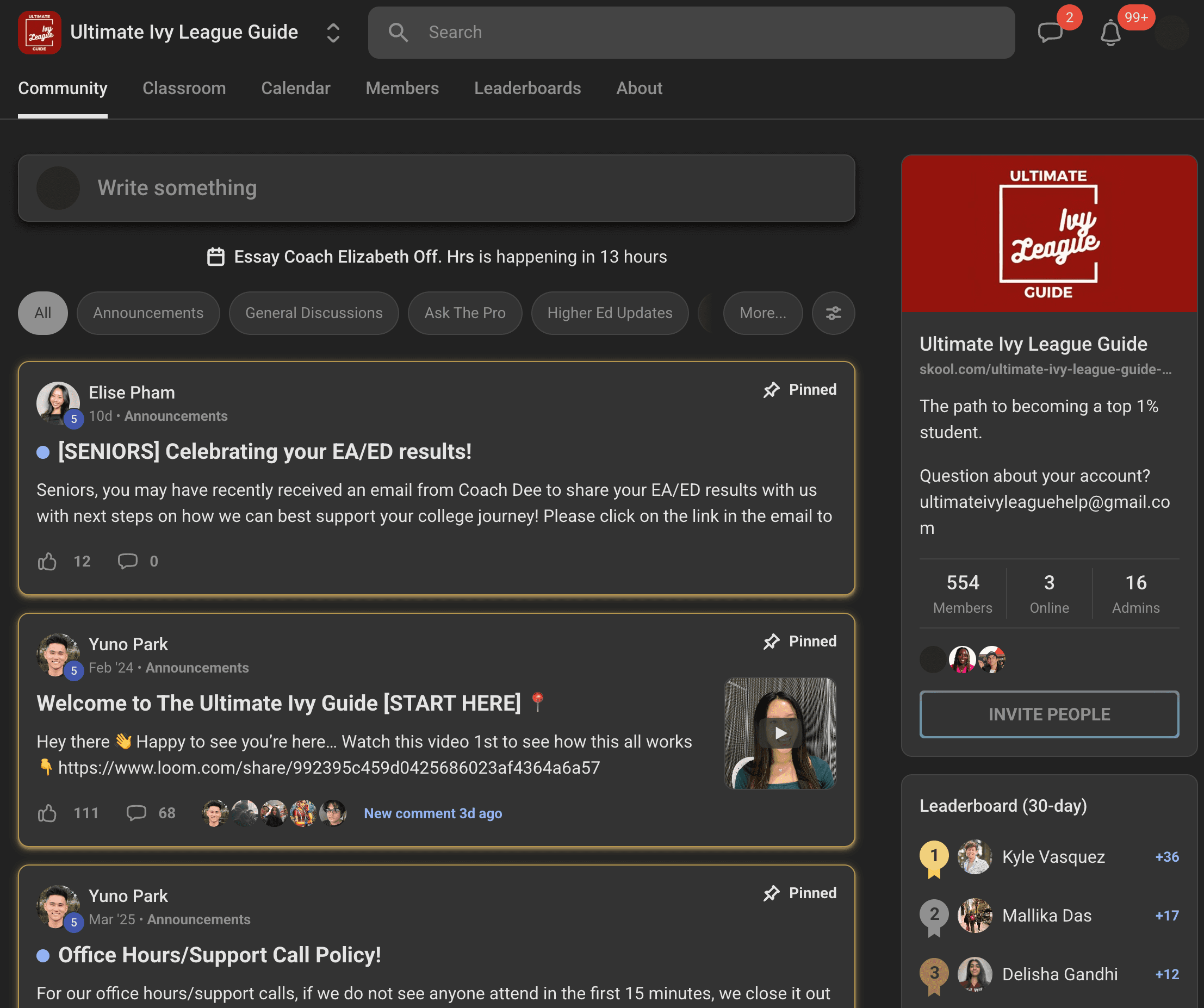Open comments on Welcome START HERE post

(x=136, y=813)
